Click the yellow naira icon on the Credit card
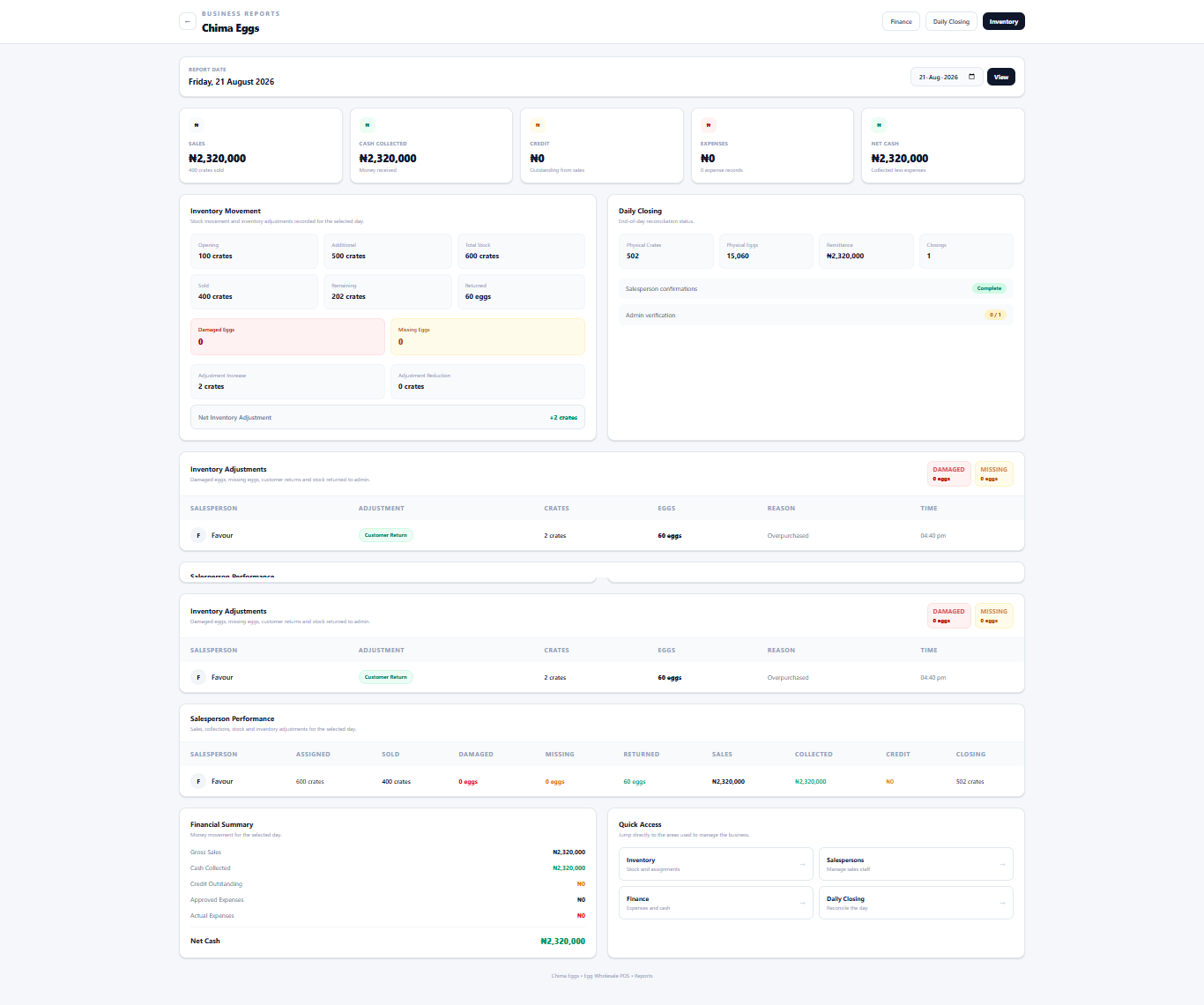Viewport: 1204px width, 1005px height. click(x=538, y=125)
